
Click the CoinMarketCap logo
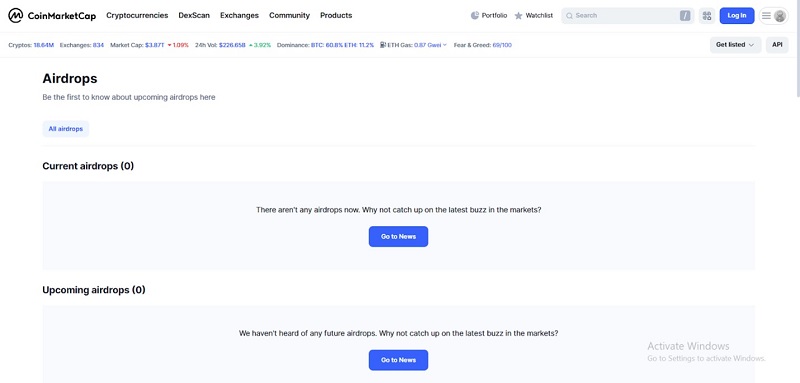point(52,16)
